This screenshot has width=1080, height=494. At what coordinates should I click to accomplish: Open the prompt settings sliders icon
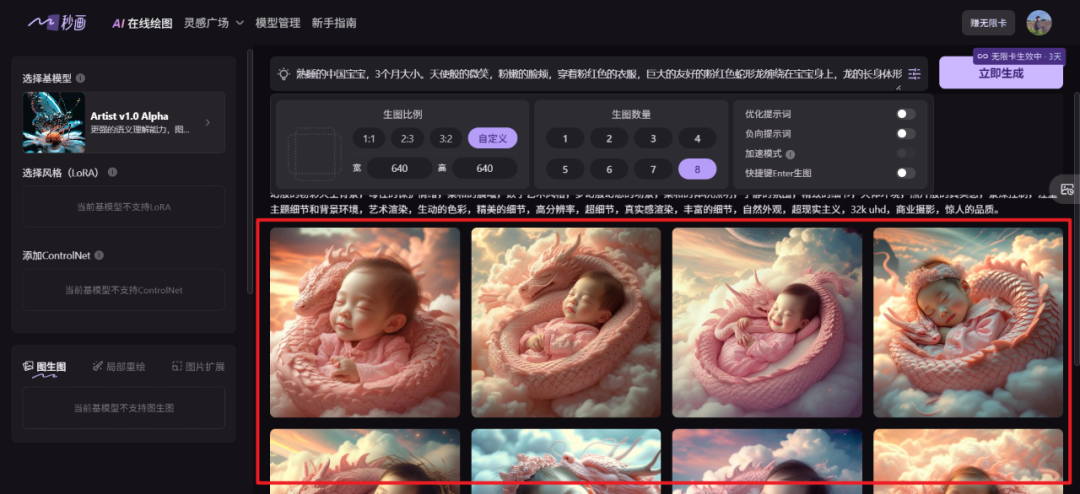click(914, 74)
